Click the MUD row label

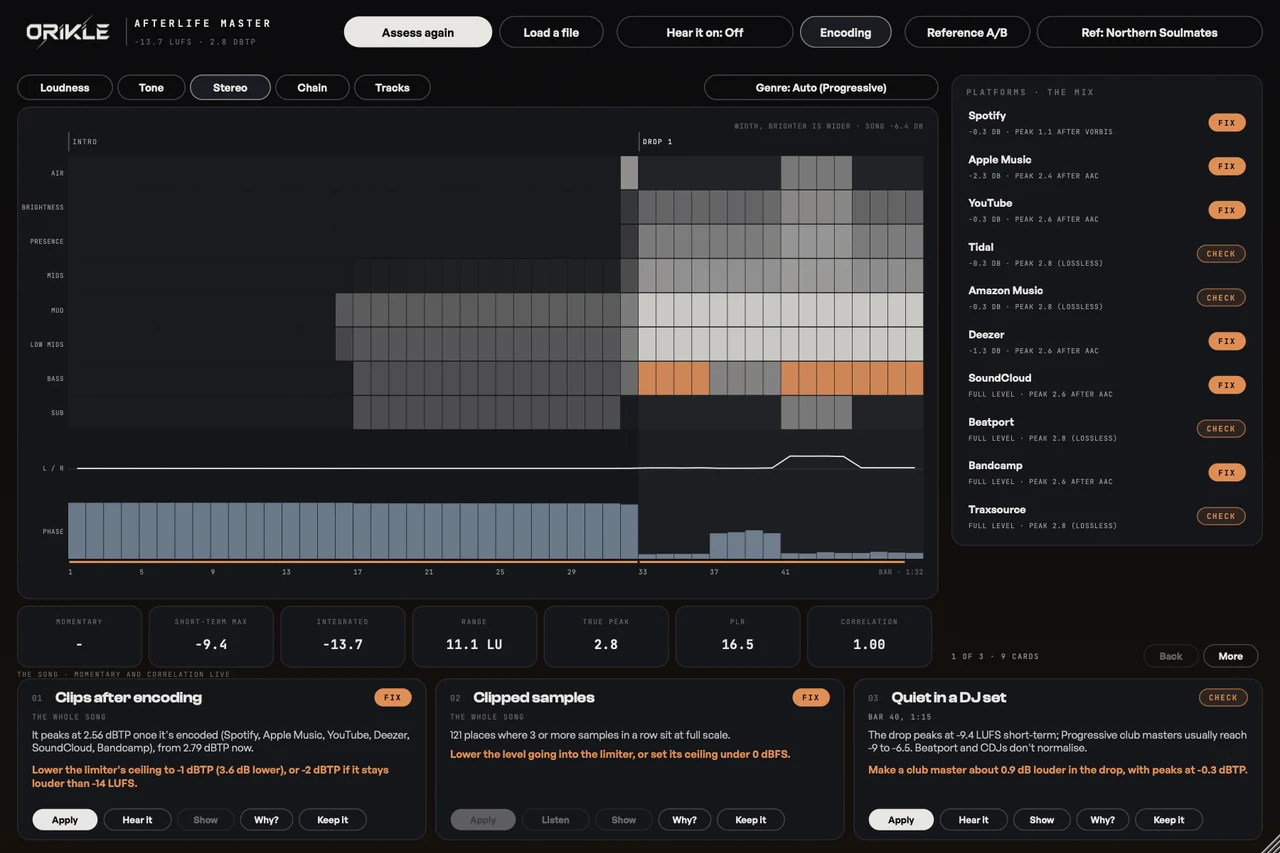[57, 310]
